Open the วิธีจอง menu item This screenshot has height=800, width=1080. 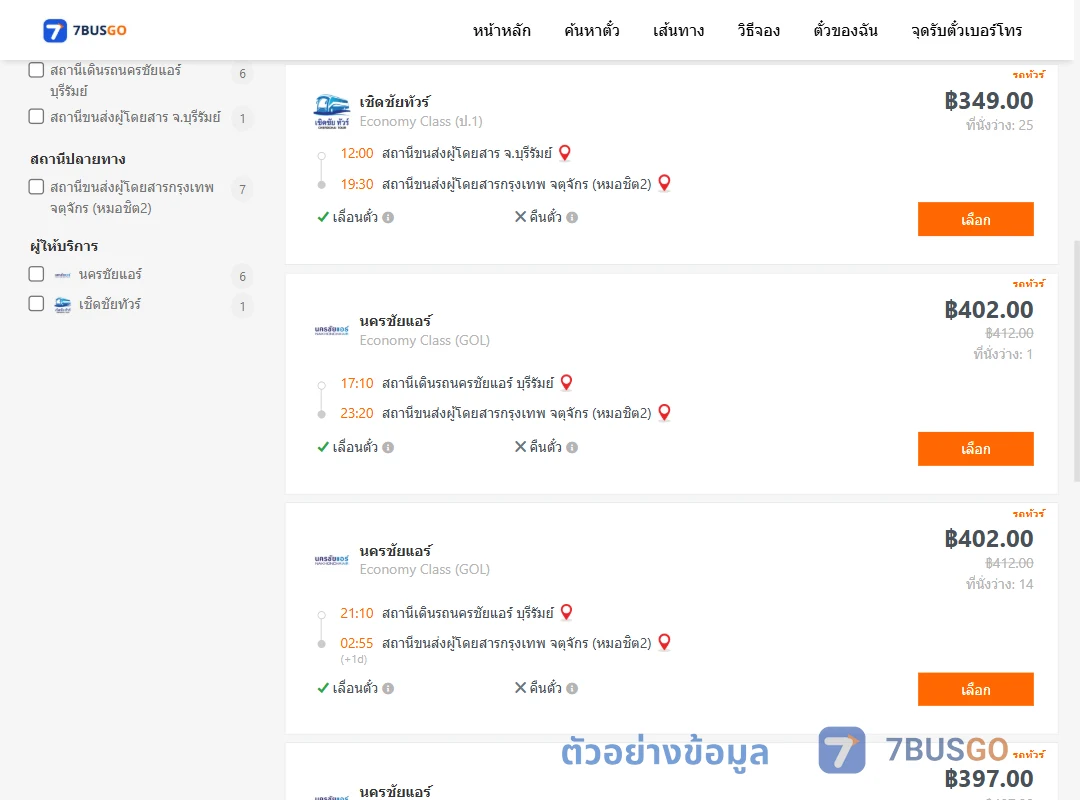tap(758, 30)
